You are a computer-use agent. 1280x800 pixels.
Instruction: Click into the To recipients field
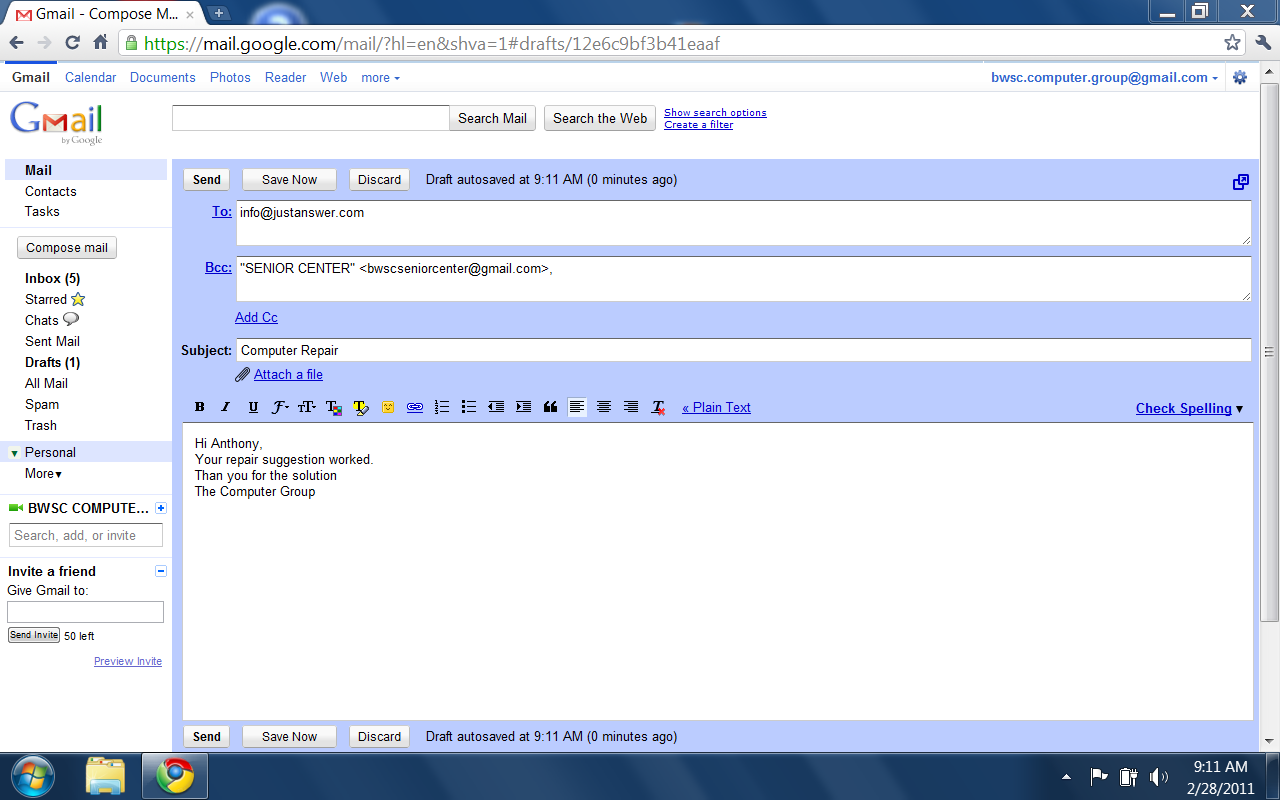point(744,223)
